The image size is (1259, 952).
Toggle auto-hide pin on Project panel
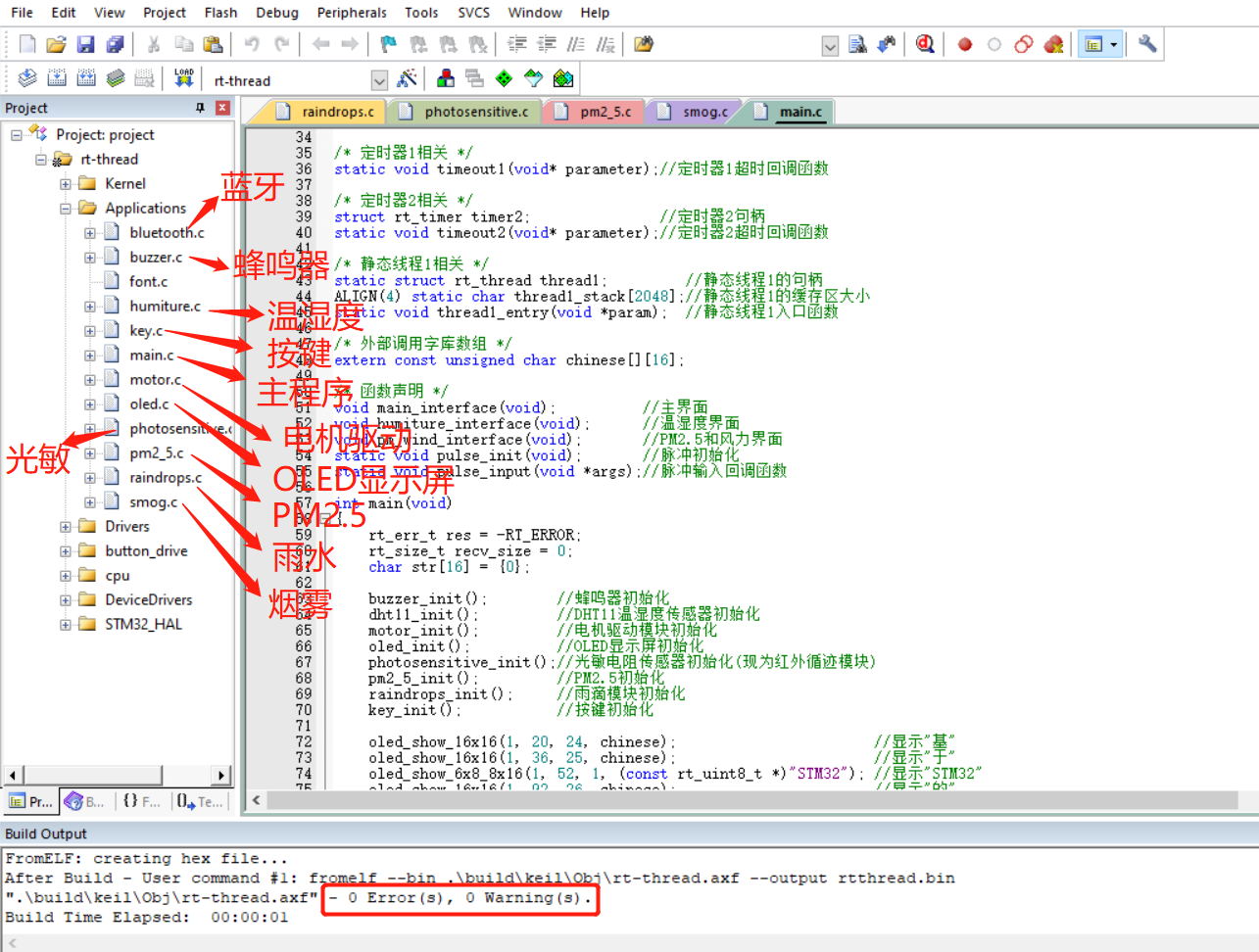pyautogui.click(x=200, y=108)
